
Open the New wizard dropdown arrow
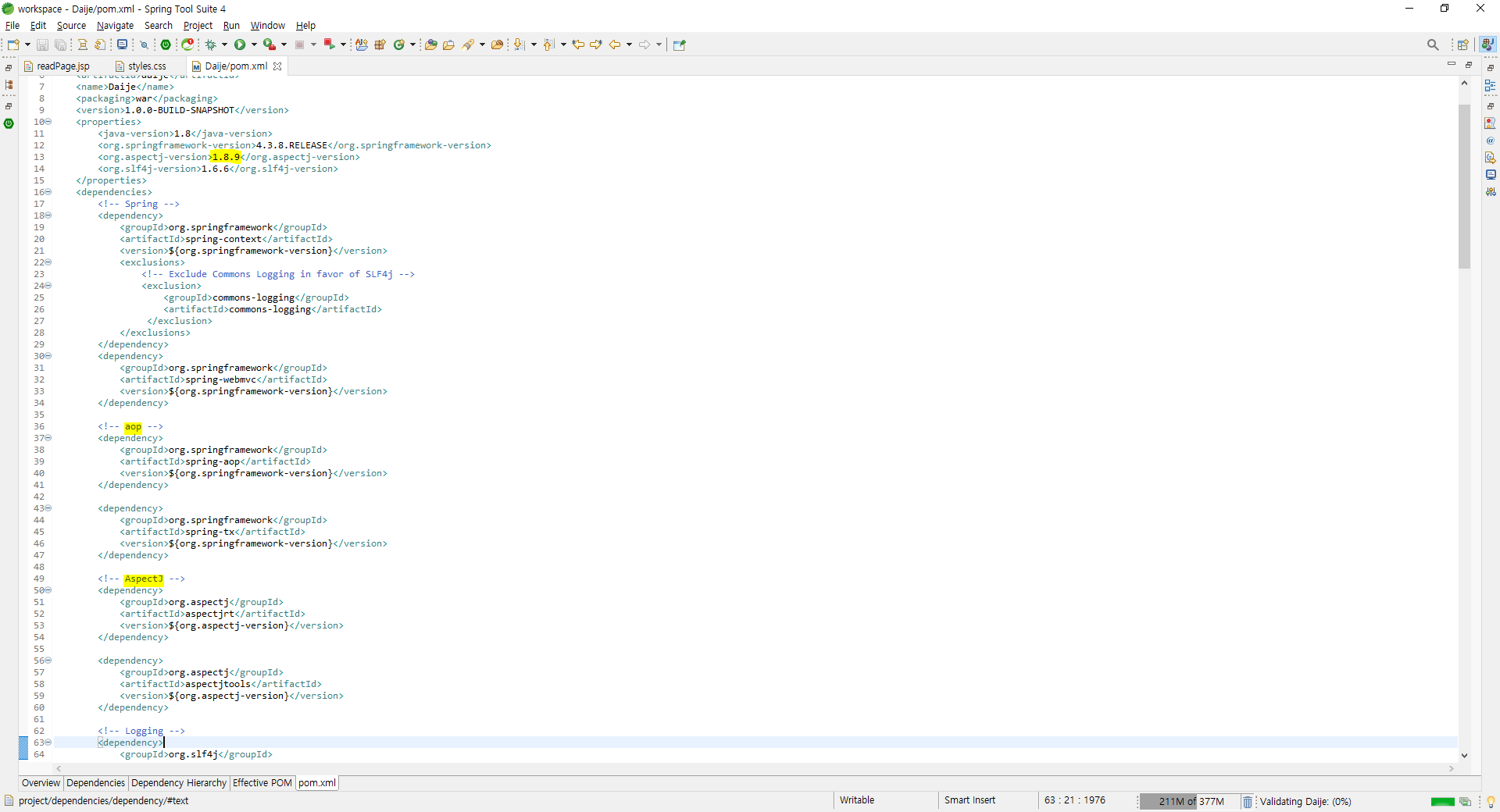27,45
